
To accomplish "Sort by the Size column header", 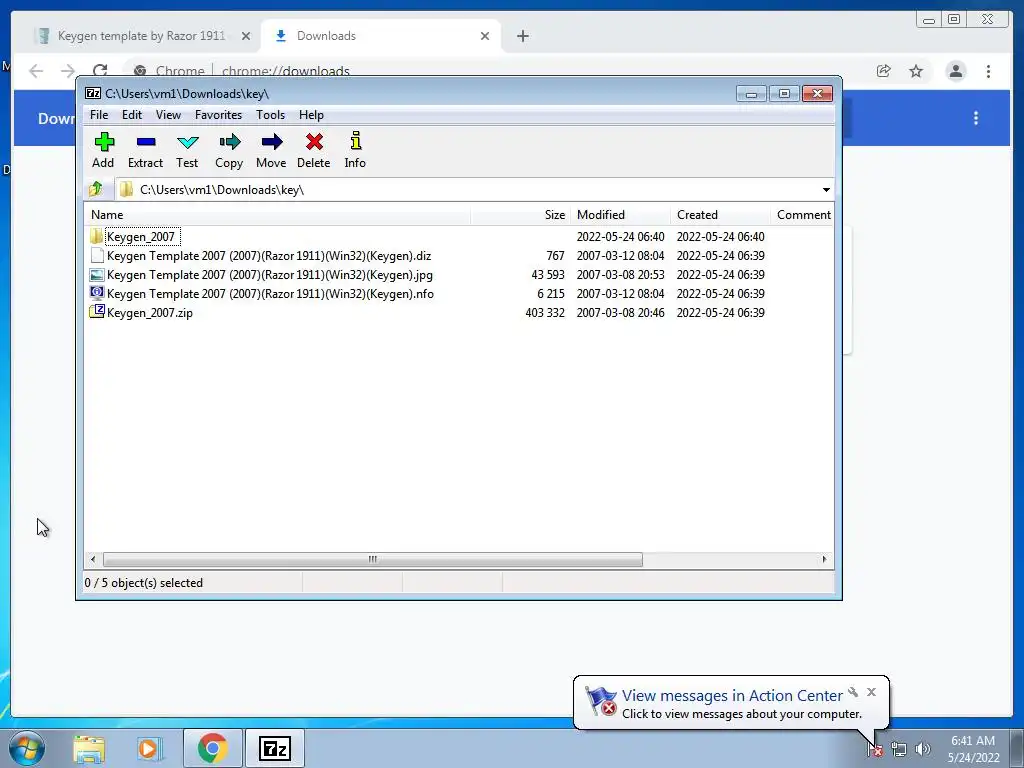I will [520, 215].
